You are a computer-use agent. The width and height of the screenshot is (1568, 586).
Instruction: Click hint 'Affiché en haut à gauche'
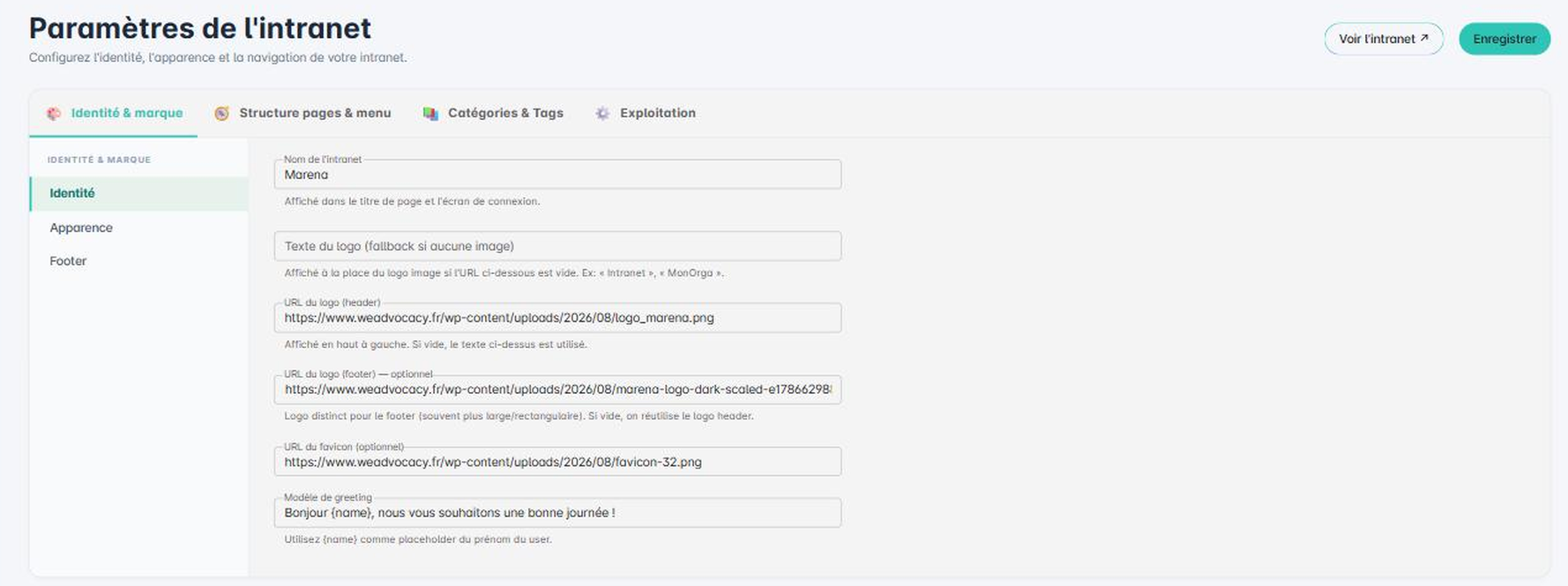pyautogui.click(x=436, y=345)
